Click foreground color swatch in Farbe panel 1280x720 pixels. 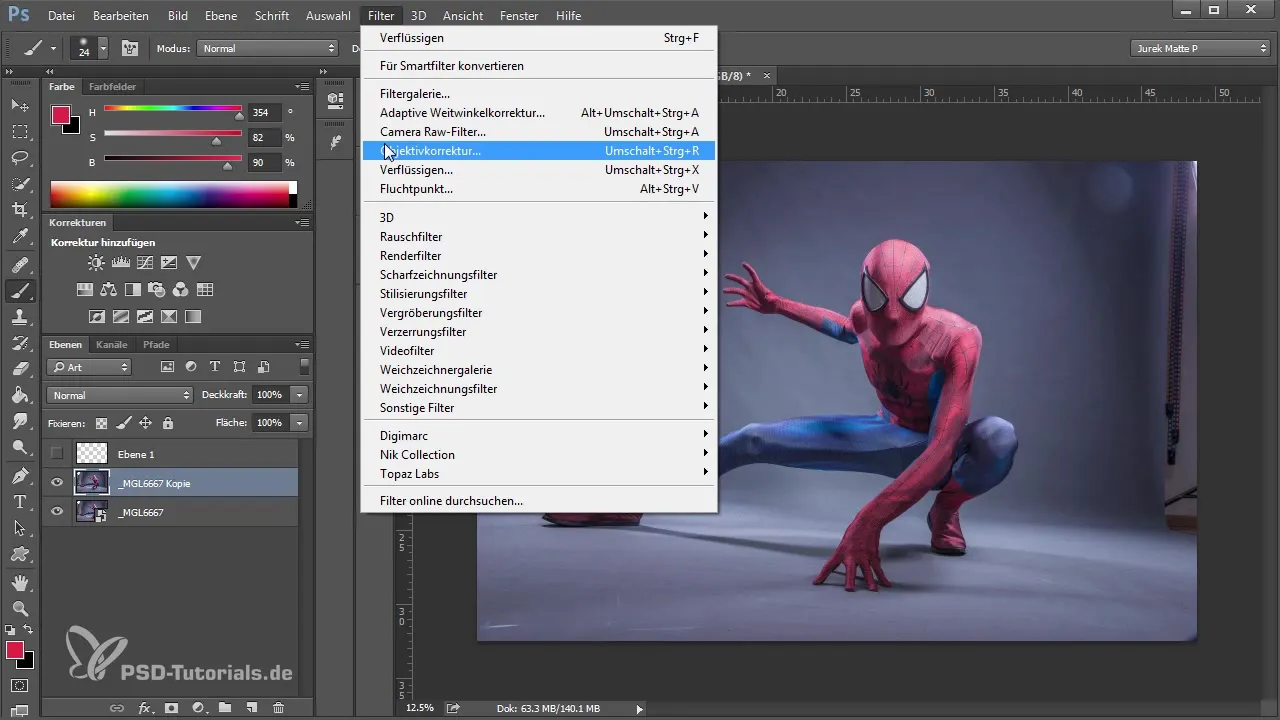coord(61,115)
